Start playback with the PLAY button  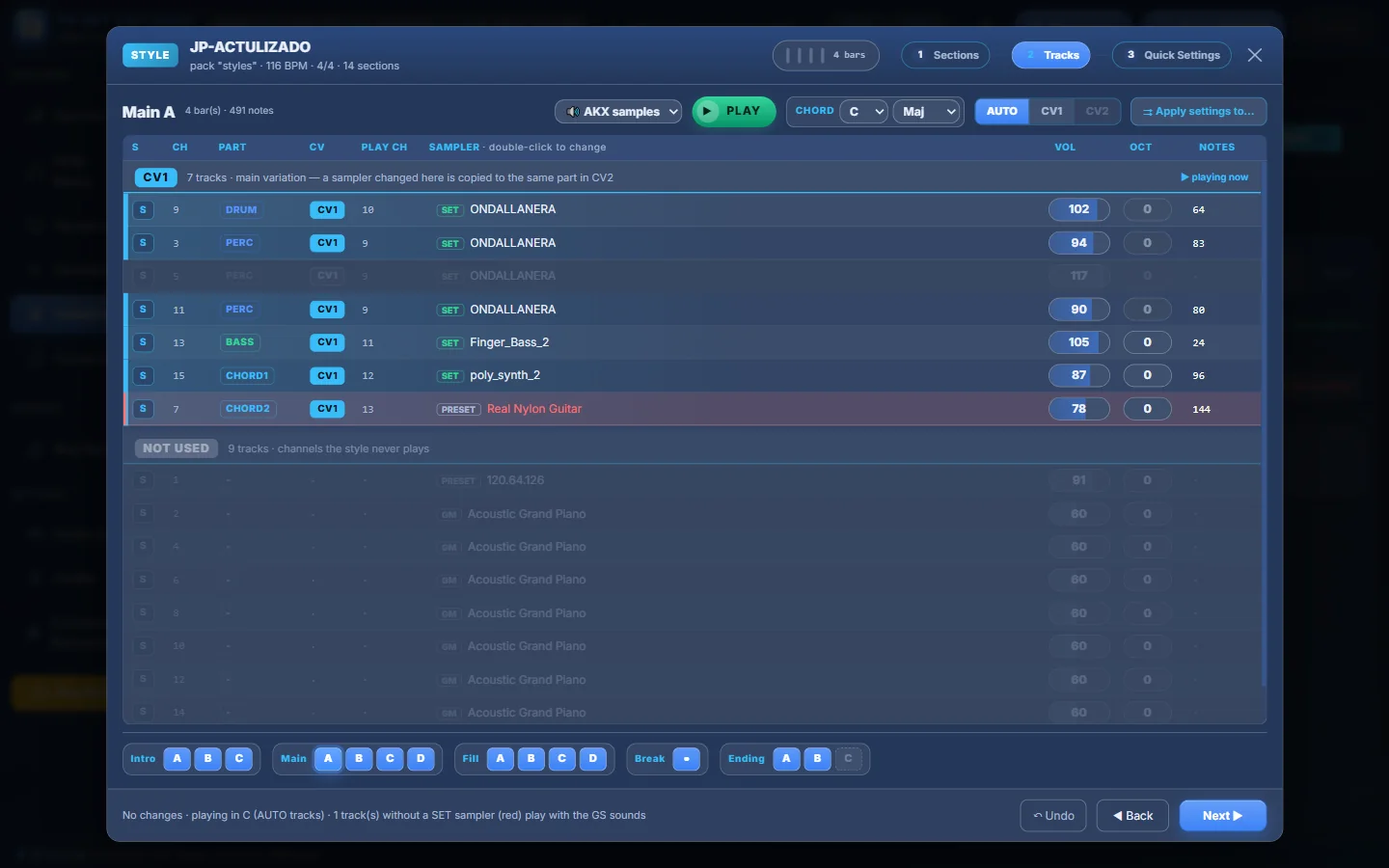tap(734, 111)
